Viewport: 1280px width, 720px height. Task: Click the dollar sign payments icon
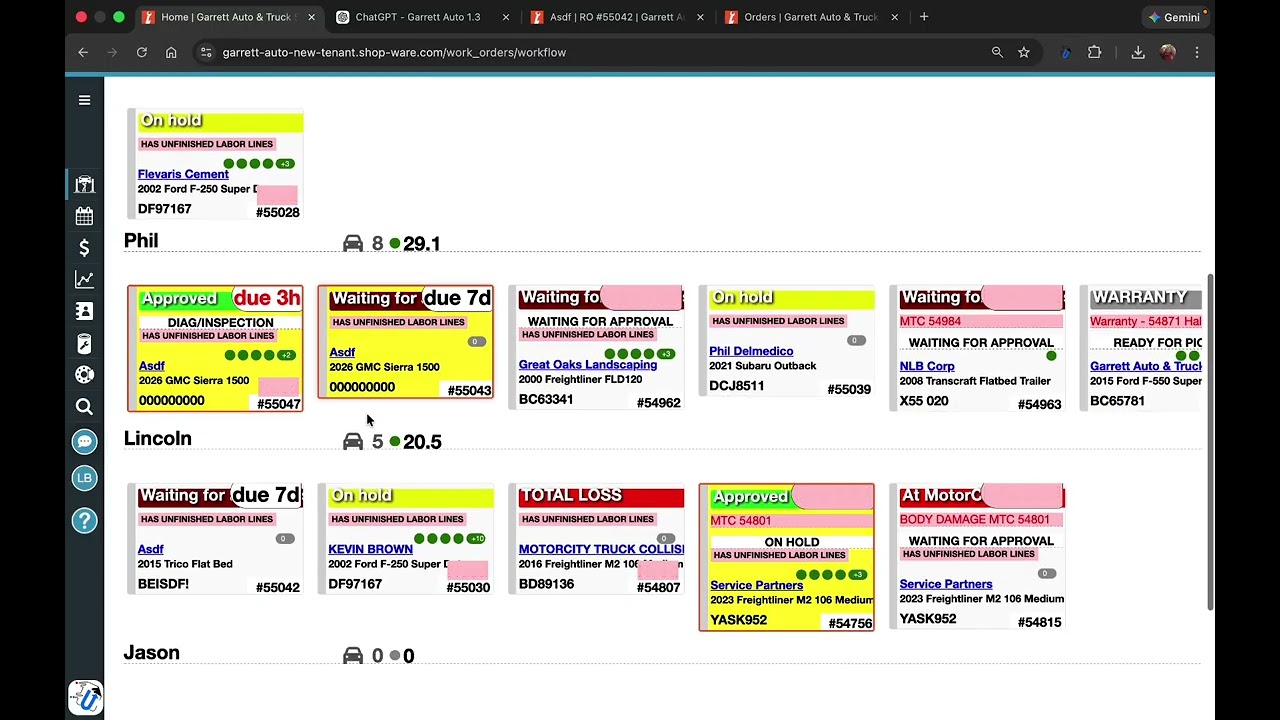(x=84, y=248)
